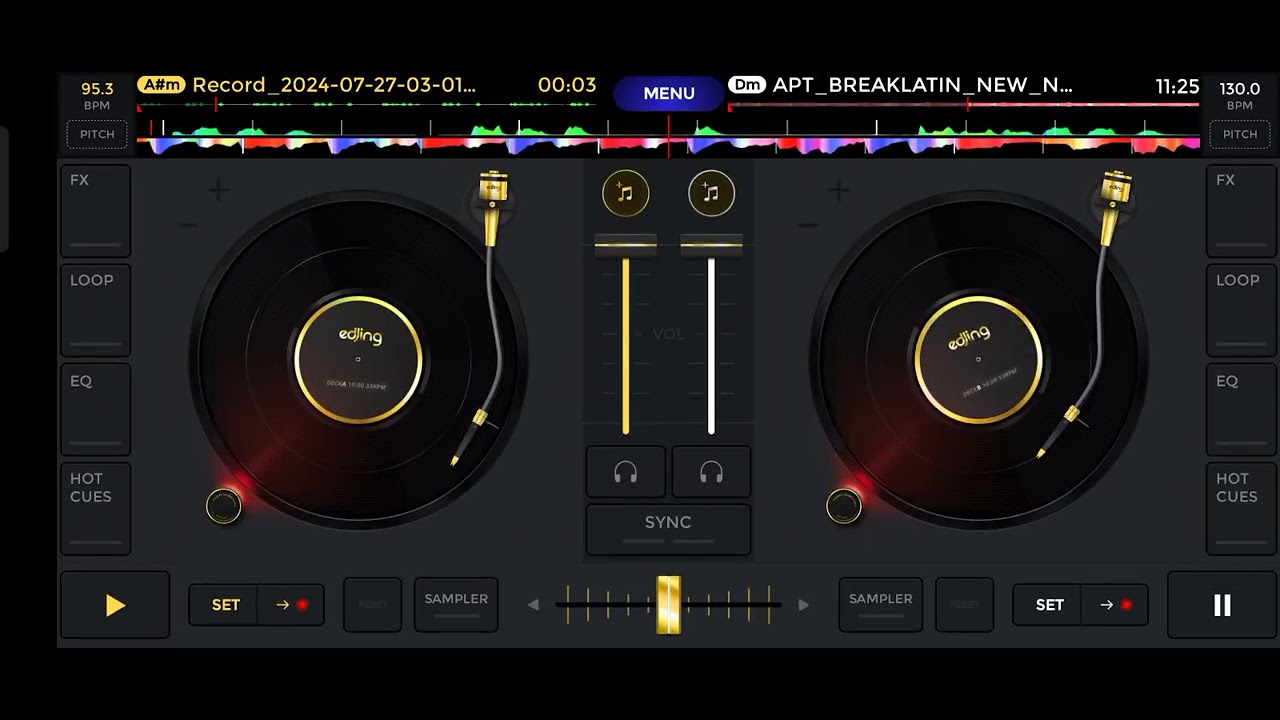
Task: Jump to cue point on right deck
Action: click(1115, 605)
